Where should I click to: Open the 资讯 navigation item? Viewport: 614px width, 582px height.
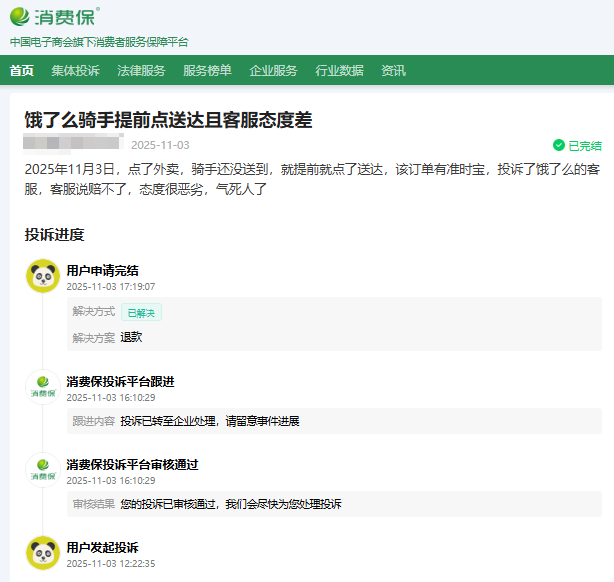tap(393, 70)
